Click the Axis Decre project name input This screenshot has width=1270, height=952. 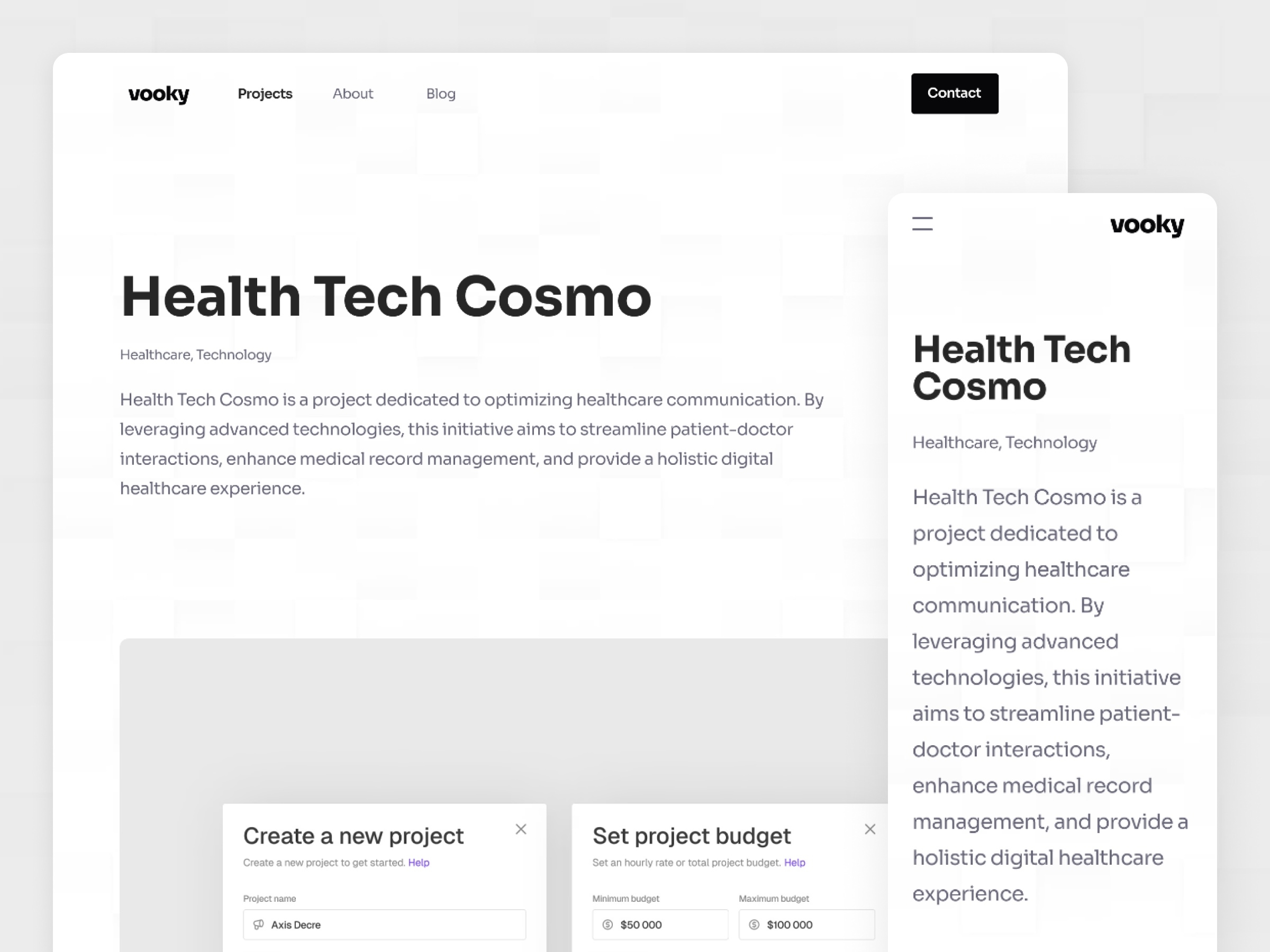coord(384,924)
